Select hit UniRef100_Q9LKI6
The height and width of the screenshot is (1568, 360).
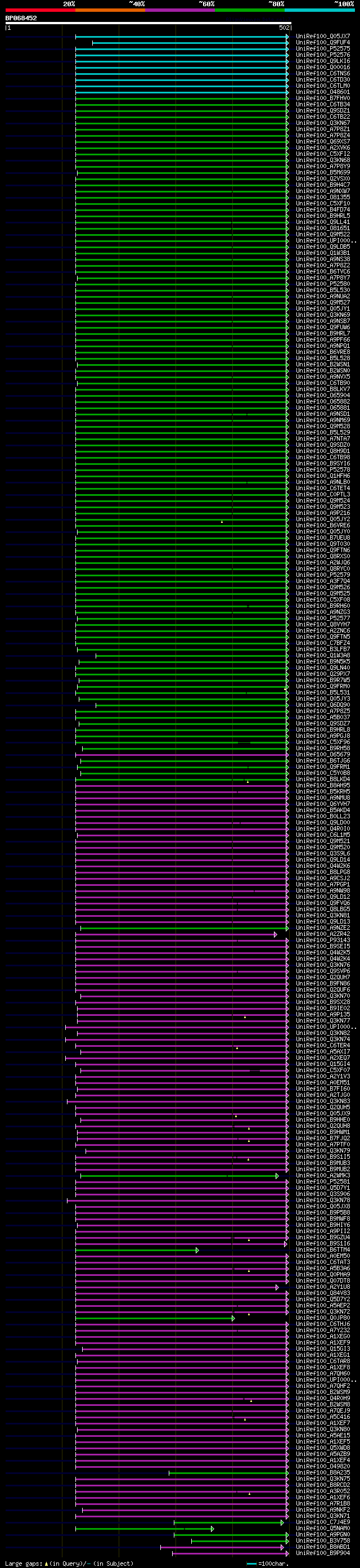tap(323, 61)
